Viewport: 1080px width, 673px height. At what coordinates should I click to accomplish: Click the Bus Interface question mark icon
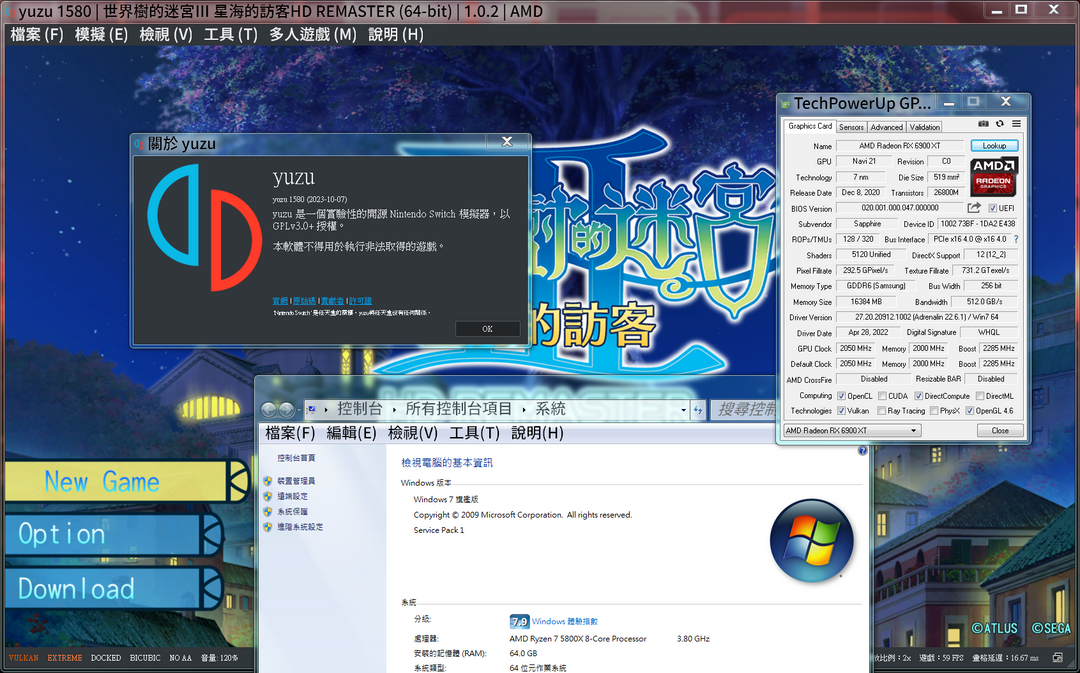(1016, 239)
